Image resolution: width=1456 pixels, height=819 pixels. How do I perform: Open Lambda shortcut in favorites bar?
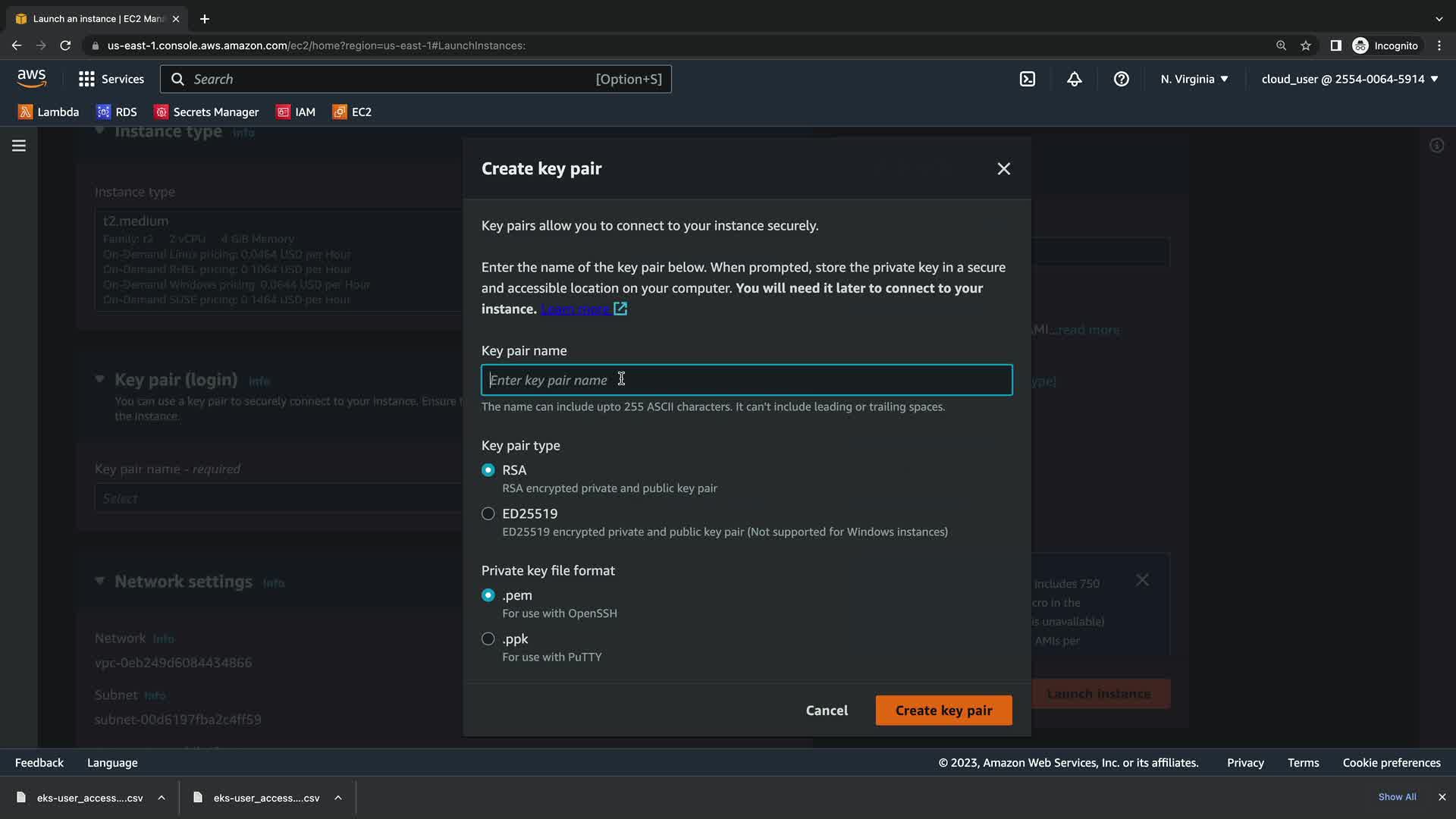click(x=49, y=111)
